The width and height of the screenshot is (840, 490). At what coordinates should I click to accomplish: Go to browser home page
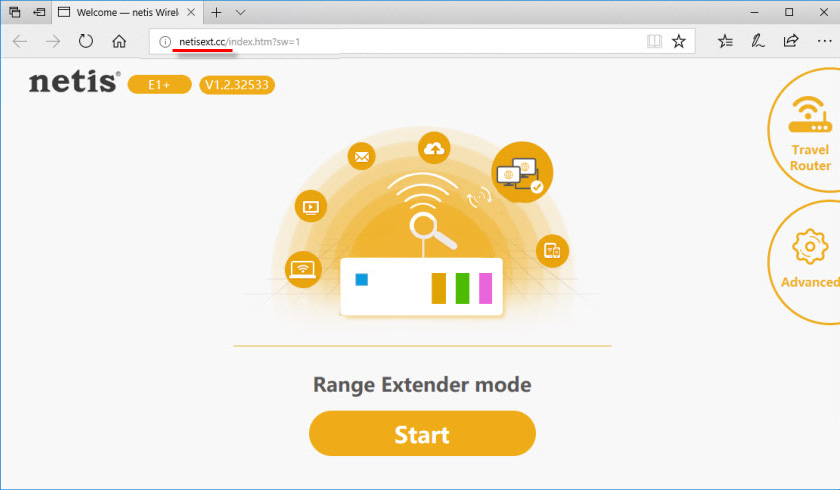pyautogui.click(x=119, y=41)
